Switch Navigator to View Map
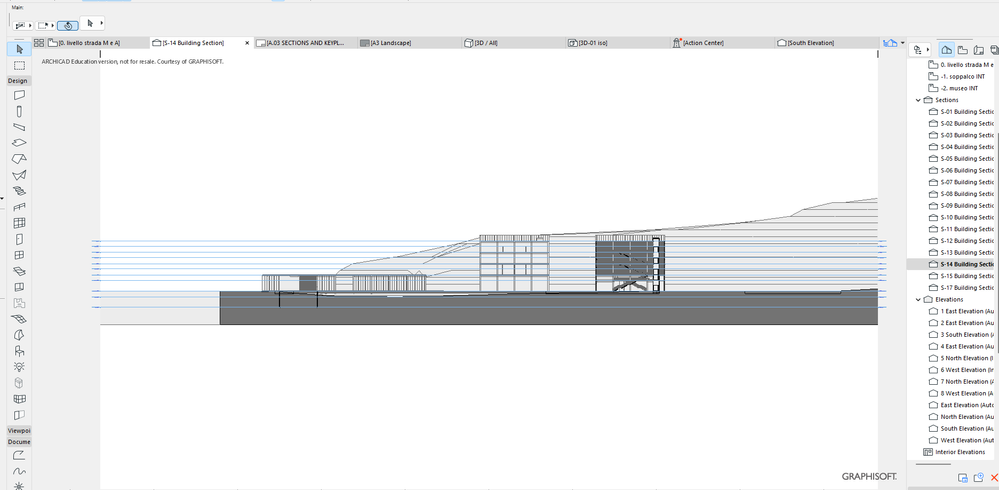The height and width of the screenshot is (490, 999). click(963, 49)
